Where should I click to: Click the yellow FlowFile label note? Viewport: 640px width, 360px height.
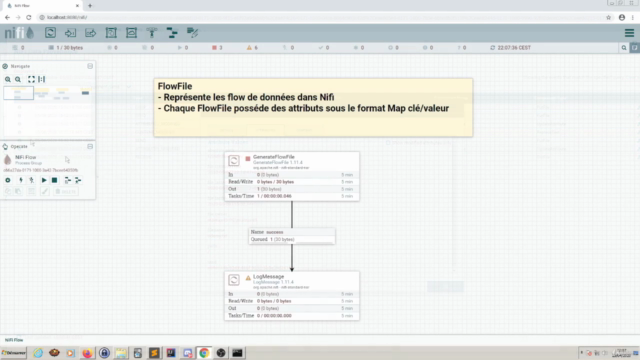tap(313, 108)
